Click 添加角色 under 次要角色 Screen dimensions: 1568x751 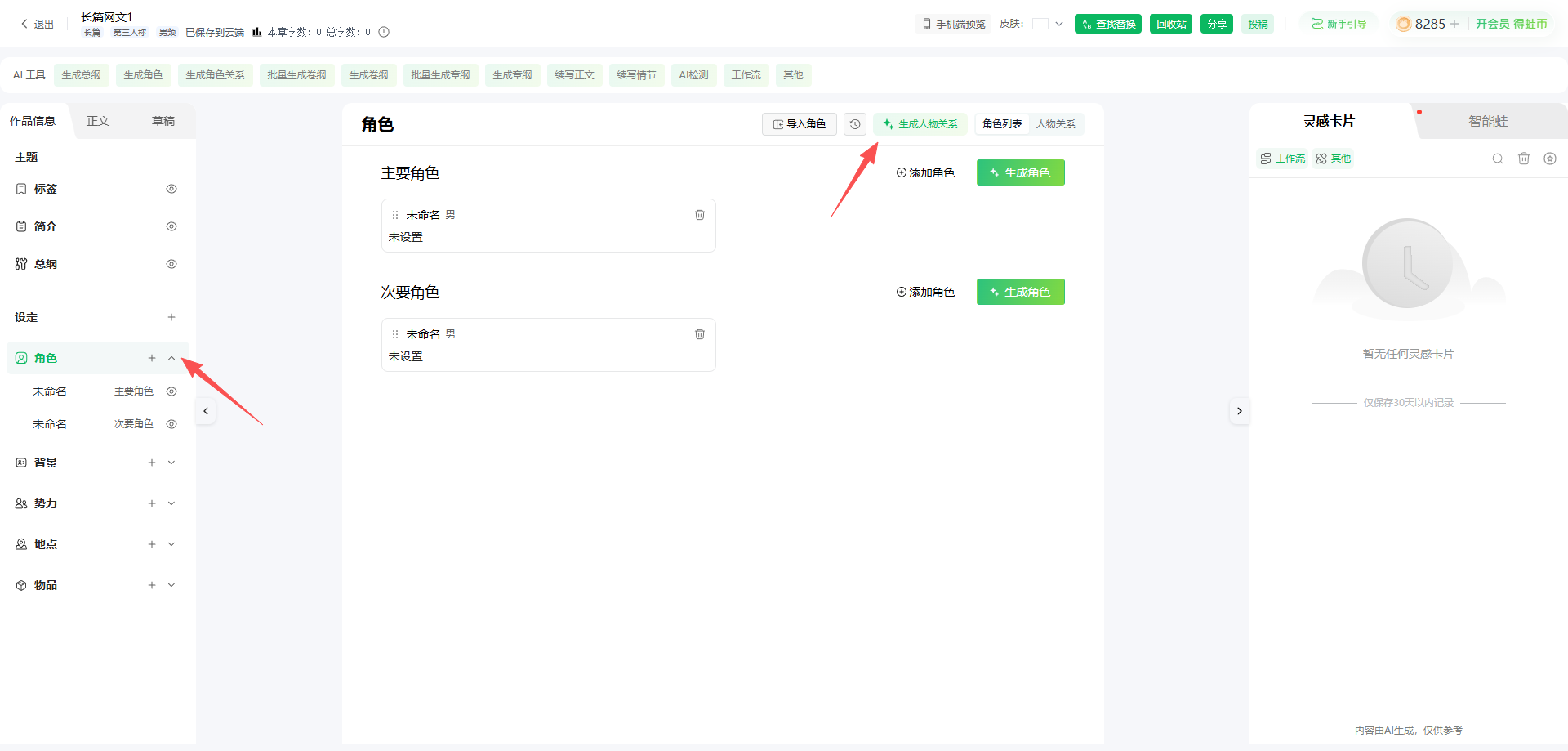click(x=925, y=292)
